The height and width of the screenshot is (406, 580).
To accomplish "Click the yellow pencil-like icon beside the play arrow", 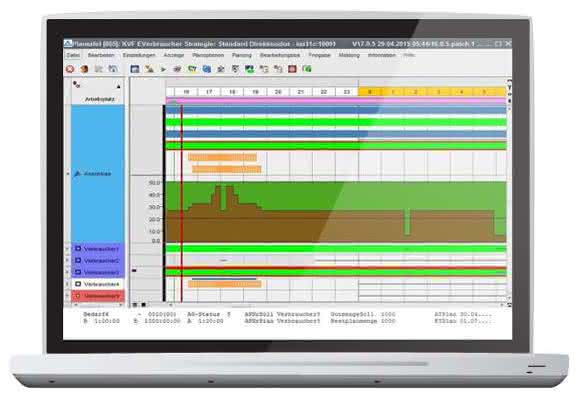I will (x=149, y=69).
